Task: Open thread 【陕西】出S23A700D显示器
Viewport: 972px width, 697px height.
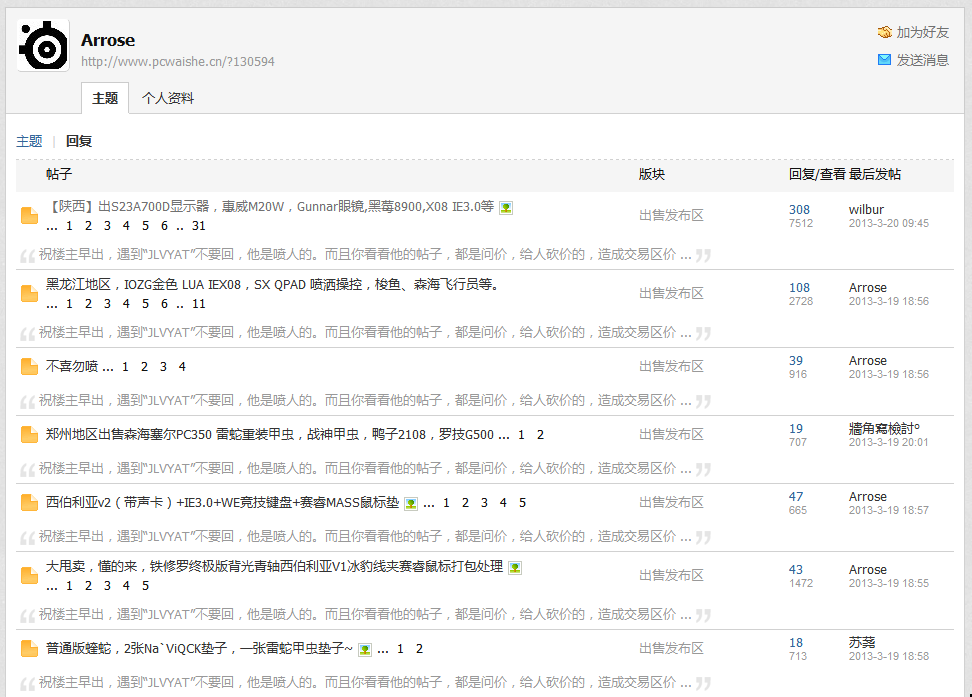Action: click(270, 206)
